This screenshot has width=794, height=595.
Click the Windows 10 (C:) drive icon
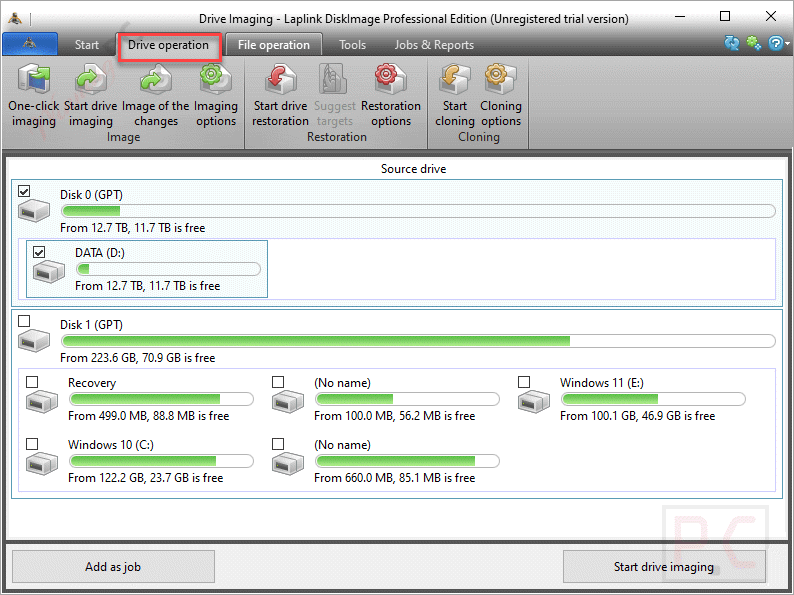pyautogui.click(x=42, y=463)
